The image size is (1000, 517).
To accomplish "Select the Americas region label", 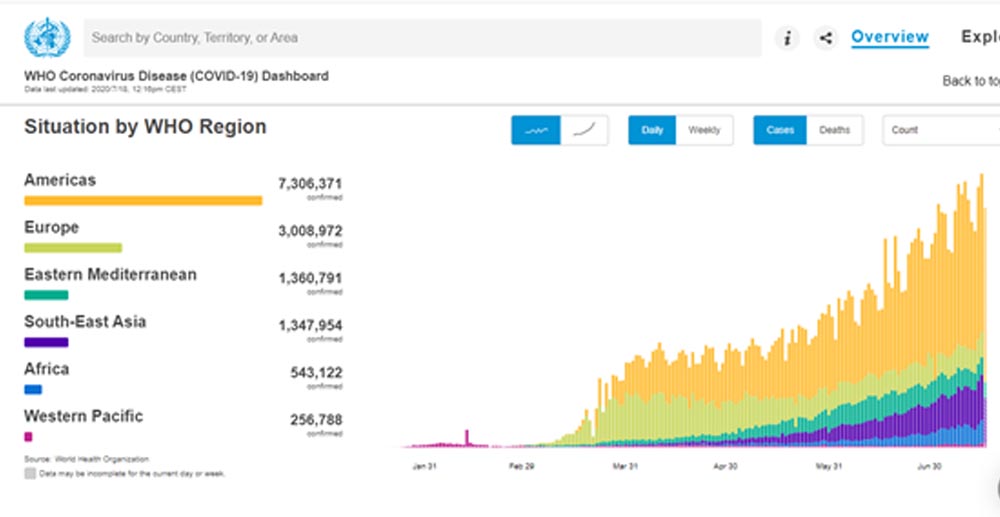I will [60, 180].
